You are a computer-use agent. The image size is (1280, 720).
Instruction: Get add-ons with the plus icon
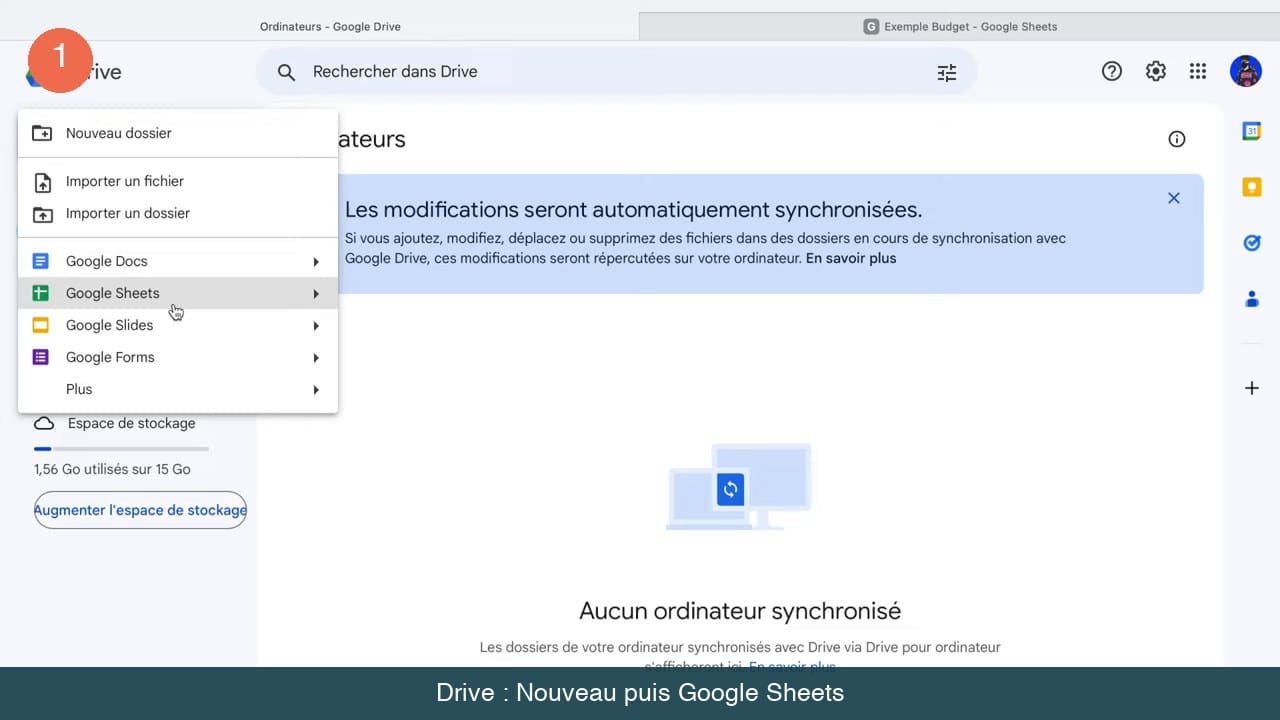(1252, 388)
